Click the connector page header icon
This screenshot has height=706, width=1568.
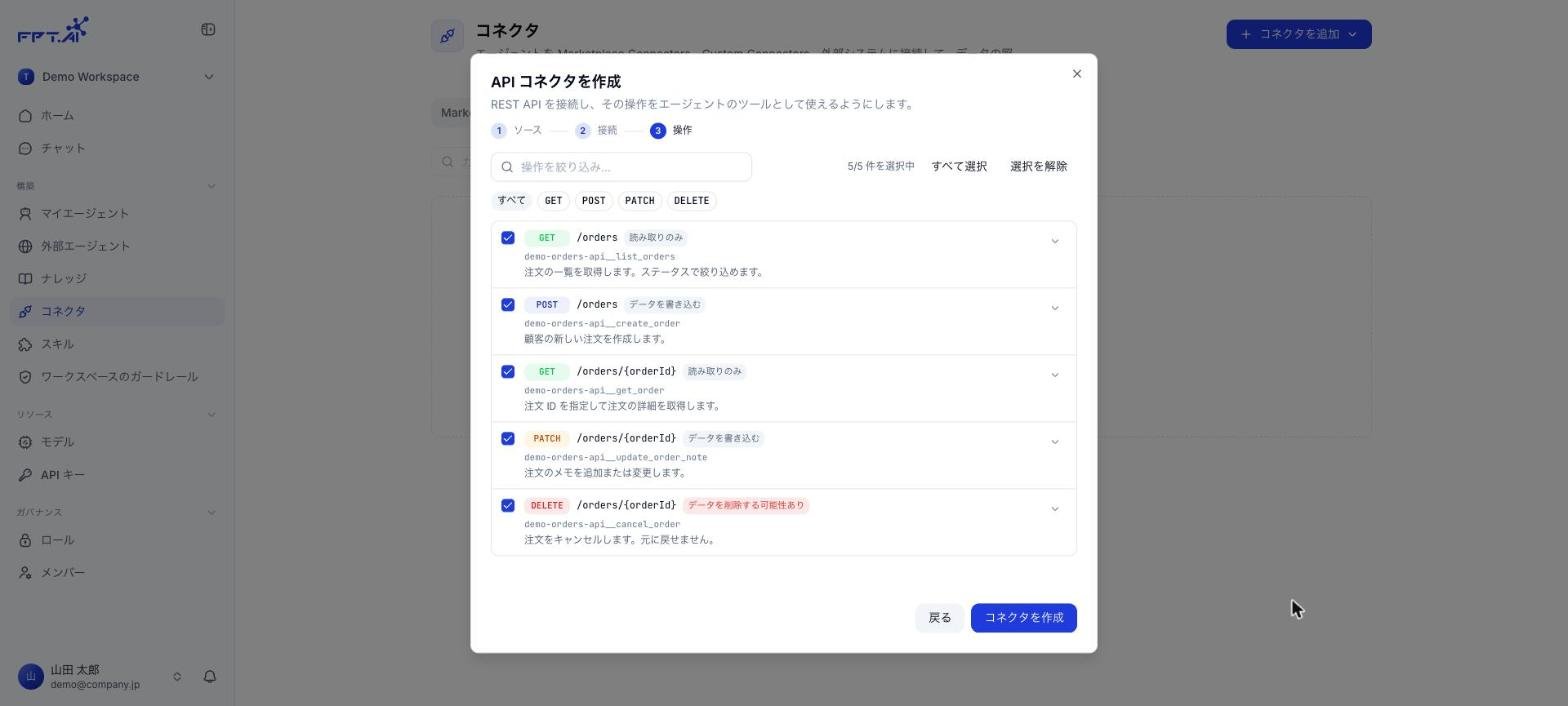[x=448, y=36]
